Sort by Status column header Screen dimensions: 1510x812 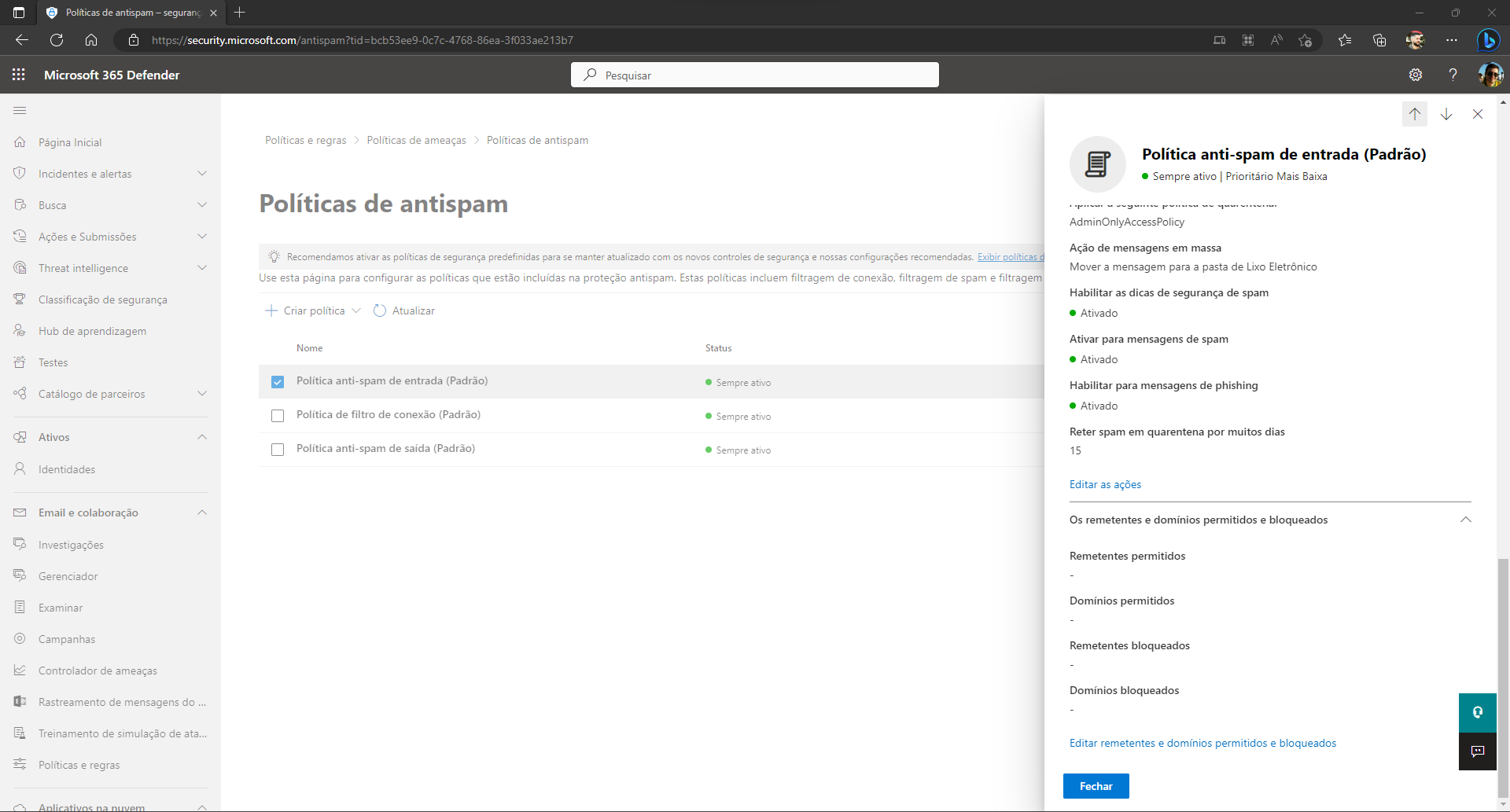pyautogui.click(x=718, y=348)
